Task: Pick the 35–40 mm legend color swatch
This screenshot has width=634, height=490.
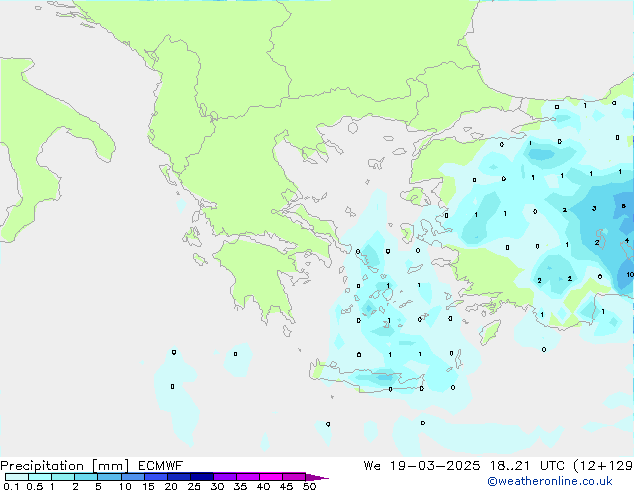Action: [x=248, y=477]
